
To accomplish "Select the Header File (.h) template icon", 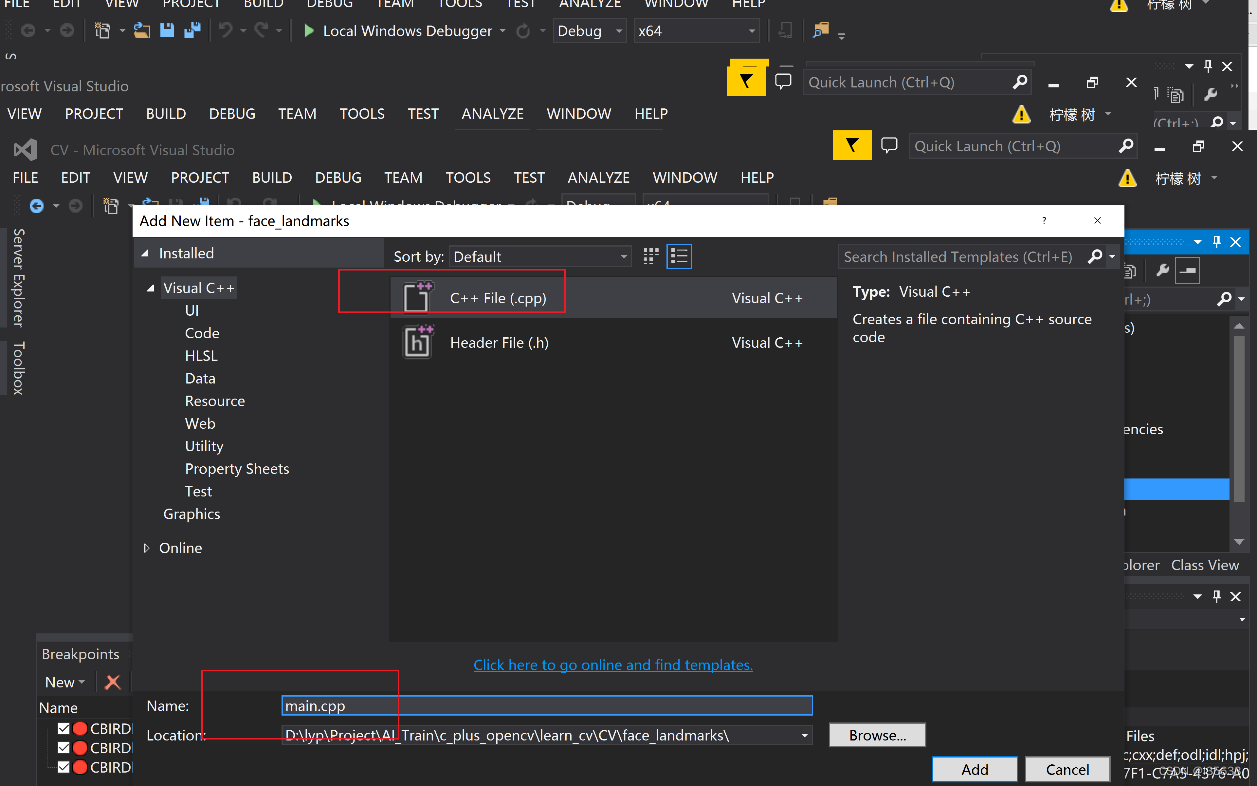I will click(x=417, y=342).
